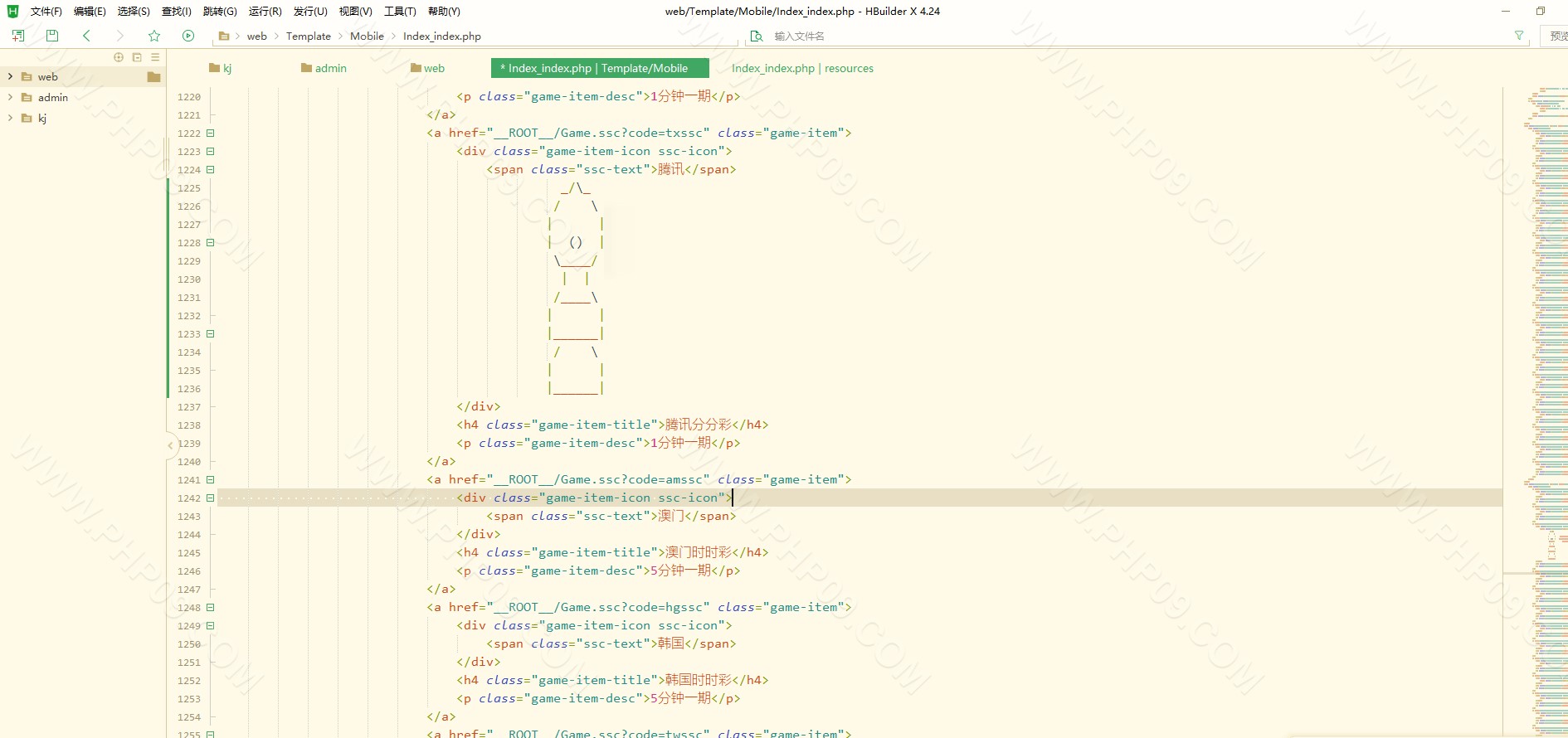Screen dimensions: 1568x738
Task: Go back with the left arrow icon
Action: pyautogui.click(x=86, y=36)
